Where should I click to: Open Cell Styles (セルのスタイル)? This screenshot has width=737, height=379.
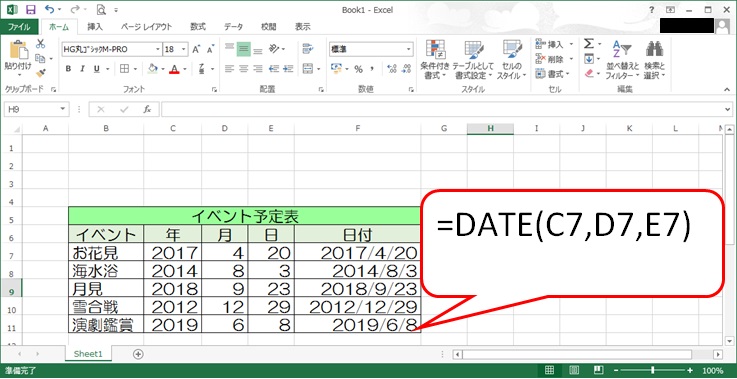coord(511,60)
